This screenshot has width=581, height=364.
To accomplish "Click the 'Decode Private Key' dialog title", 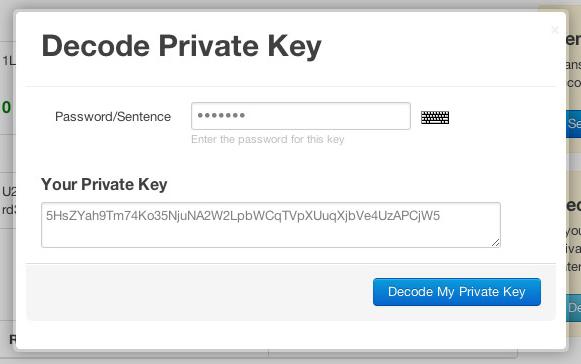I will (x=182, y=46).
